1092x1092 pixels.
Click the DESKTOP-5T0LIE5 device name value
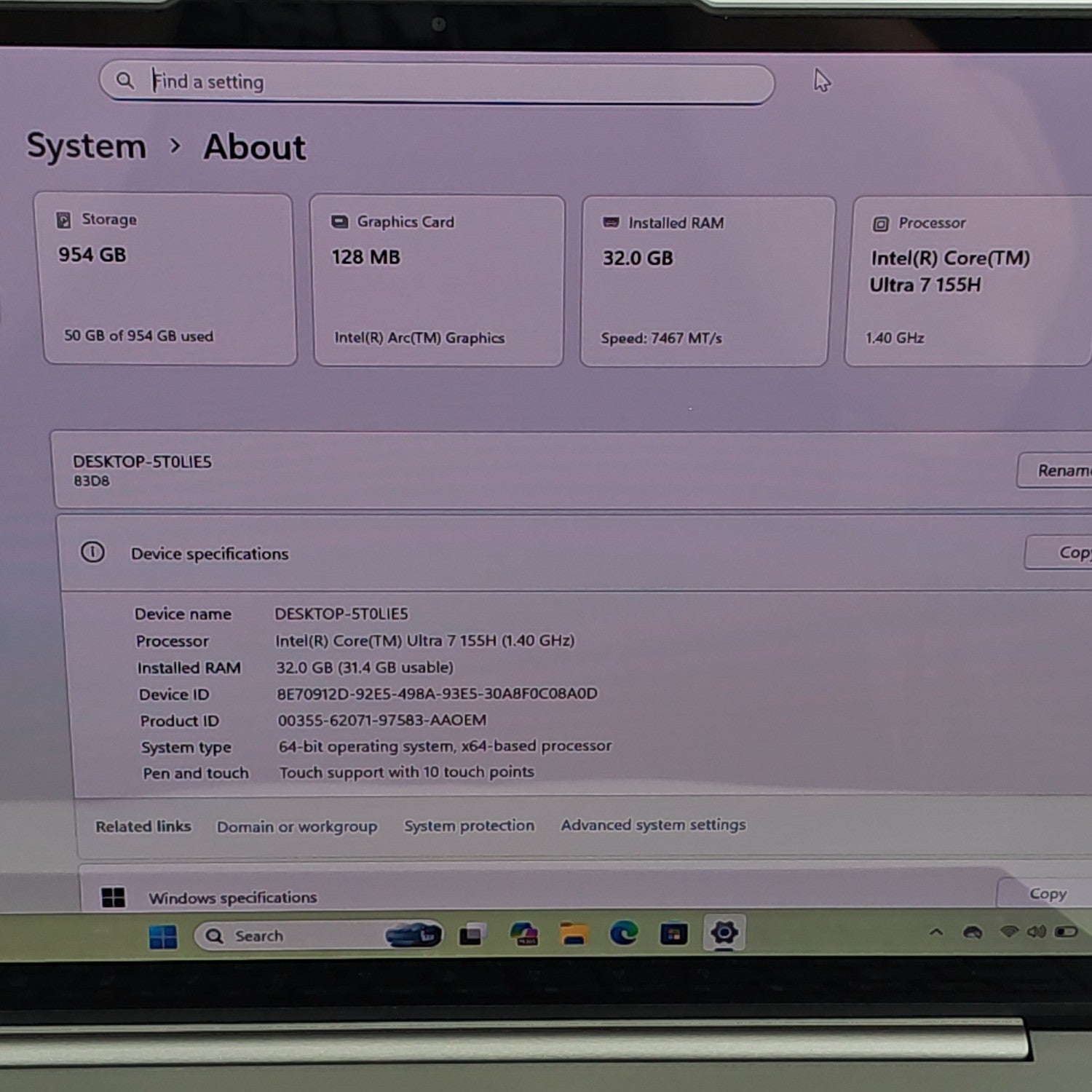click(341, 614)
